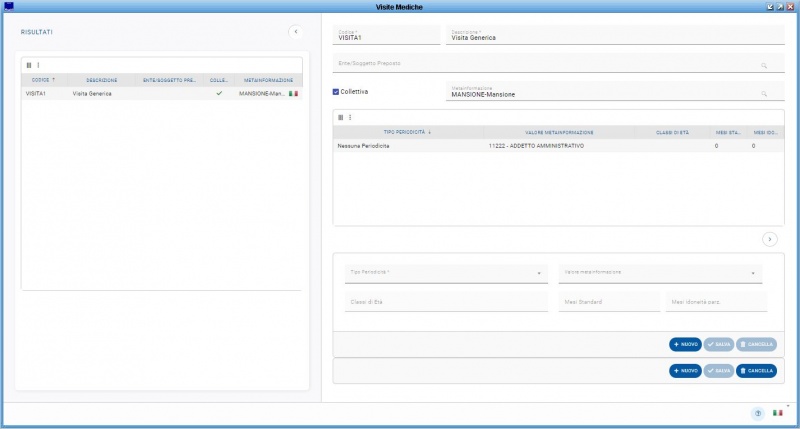Click Italian flag language icon in footer
This screenshot has width=800, height=429.
[x=777, y=413]
